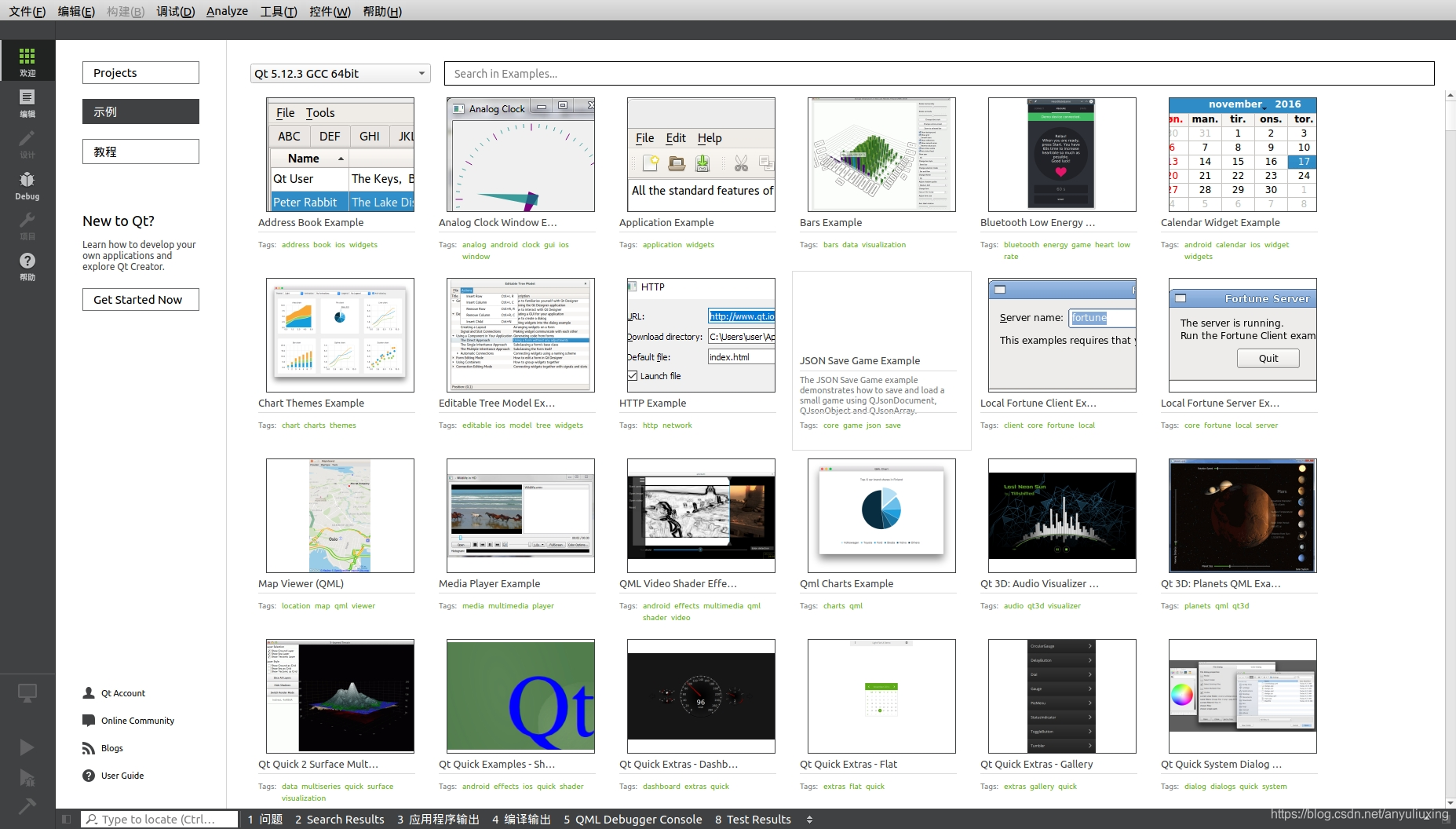
Task: Open the Welcome mode grid icon
Action: [x=27, y=60]
